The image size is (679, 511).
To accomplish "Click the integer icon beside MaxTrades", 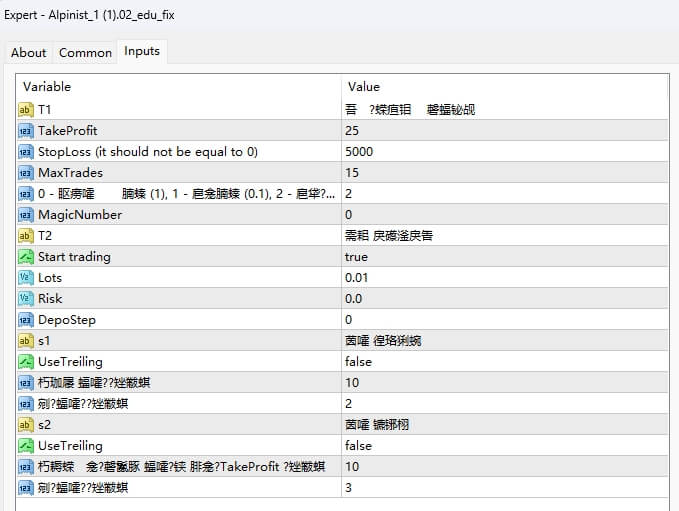I will (26, 173).
